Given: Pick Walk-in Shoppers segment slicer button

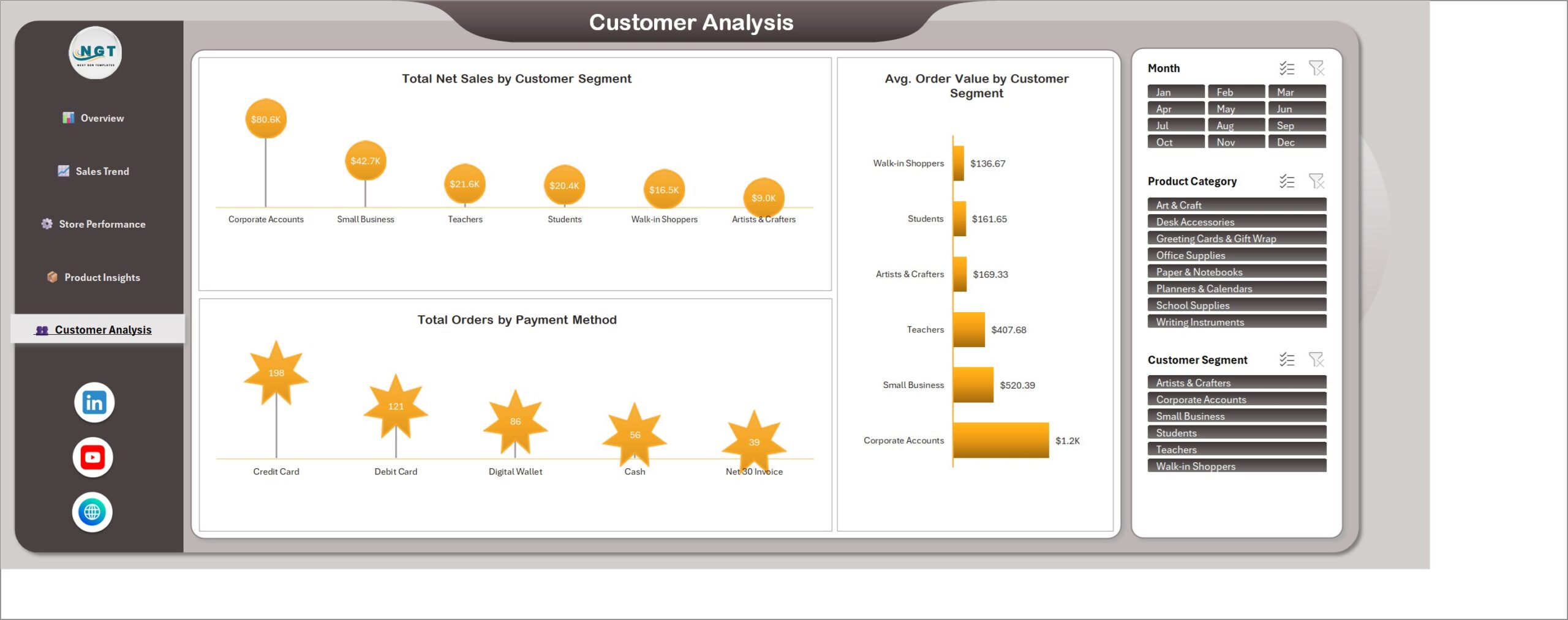Looking at the screenshot, I should (x=1237, y=466).
